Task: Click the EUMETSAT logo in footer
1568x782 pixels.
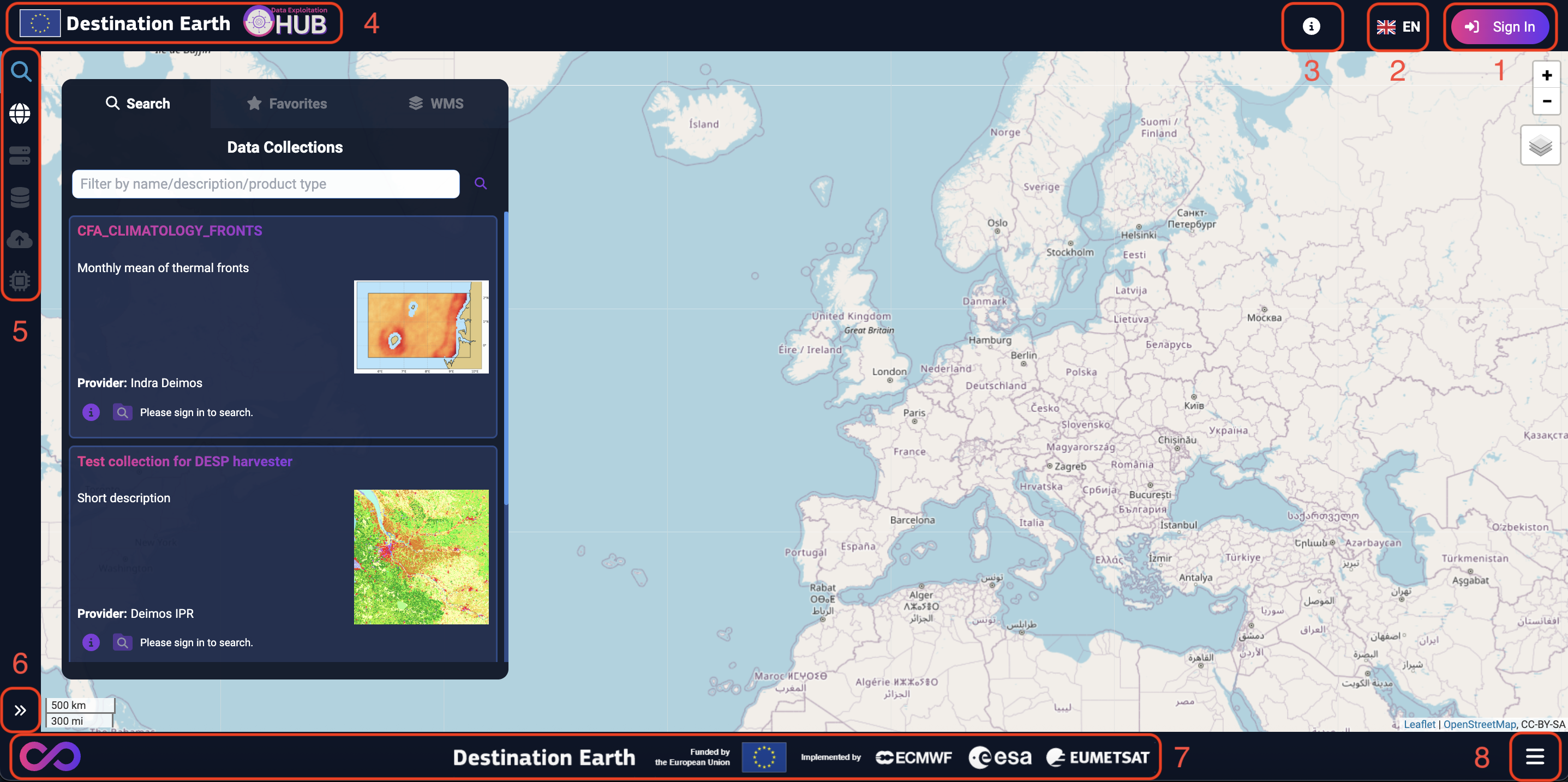Action: (x=1098, y=757)
